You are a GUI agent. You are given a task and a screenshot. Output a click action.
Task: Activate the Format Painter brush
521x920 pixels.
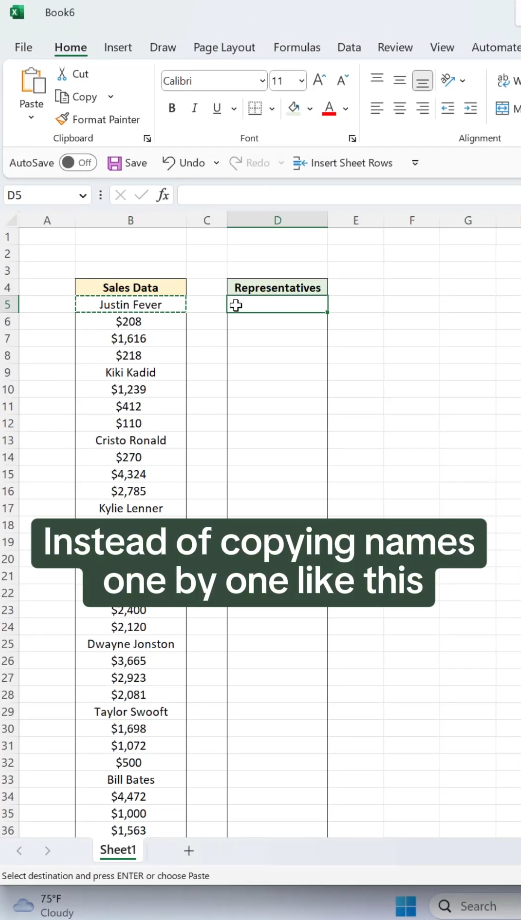coord(62,120)
